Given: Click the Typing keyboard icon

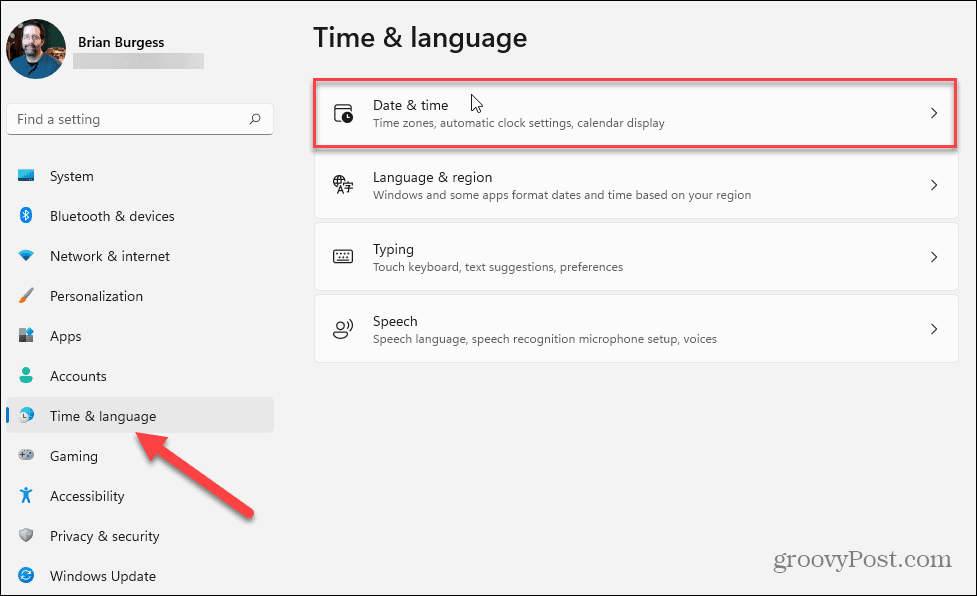Looking at the screenshot, I should (x=343, y=255).
